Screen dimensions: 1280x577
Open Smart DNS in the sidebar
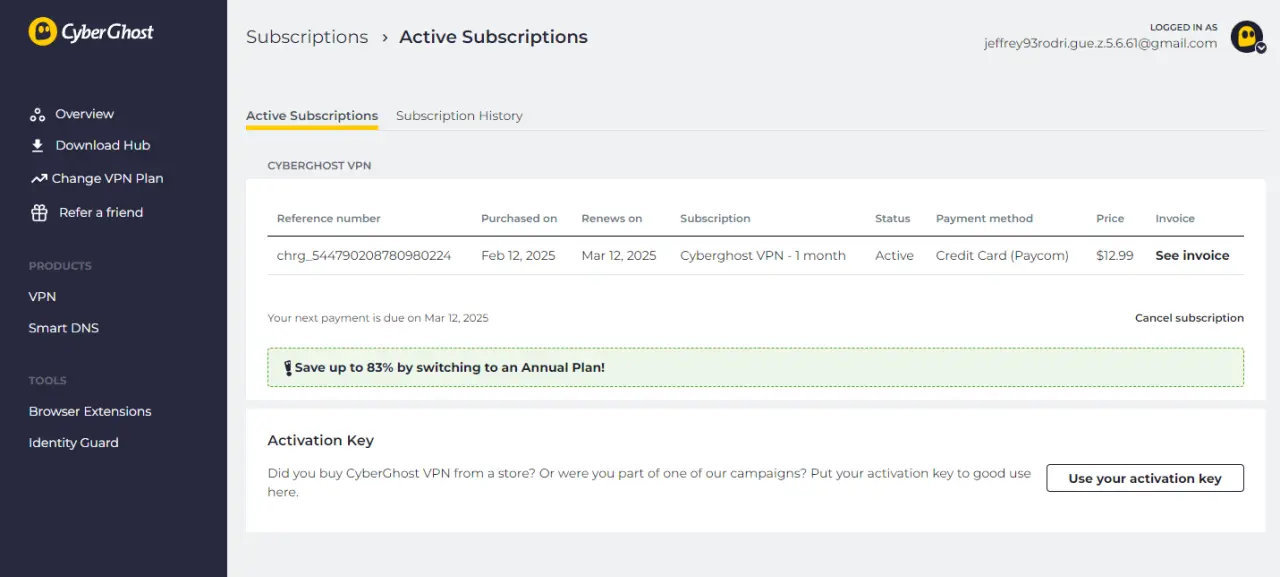64,328
